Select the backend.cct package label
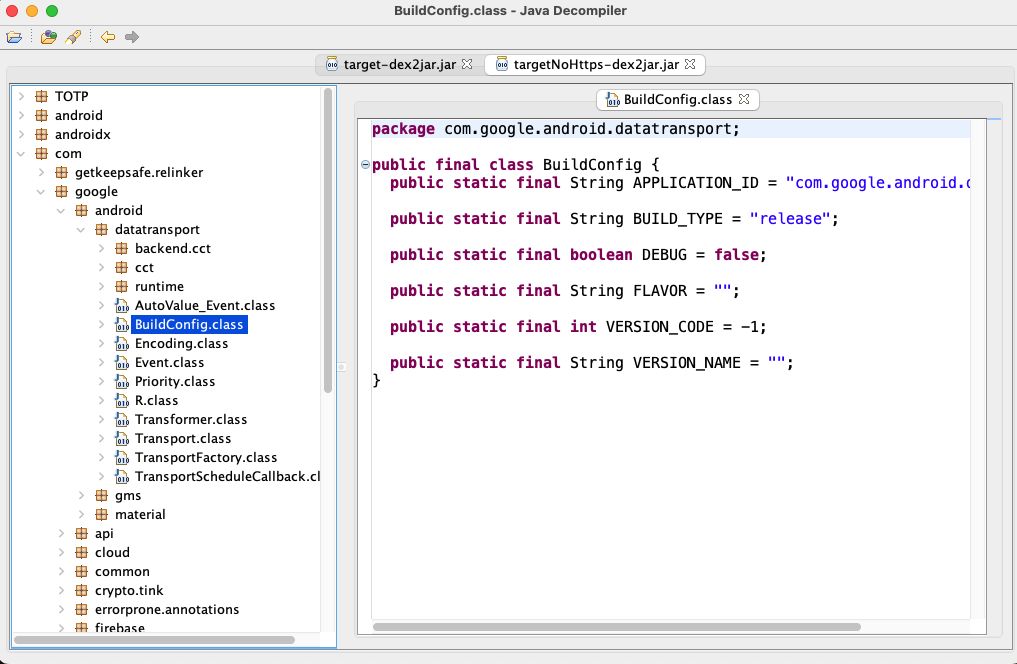 tap(173, 248)
